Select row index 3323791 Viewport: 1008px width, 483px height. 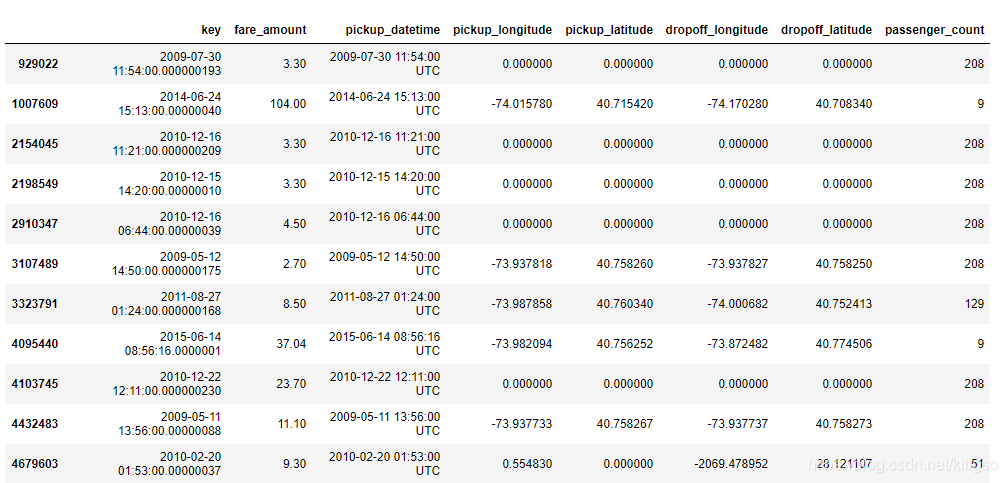35,304
